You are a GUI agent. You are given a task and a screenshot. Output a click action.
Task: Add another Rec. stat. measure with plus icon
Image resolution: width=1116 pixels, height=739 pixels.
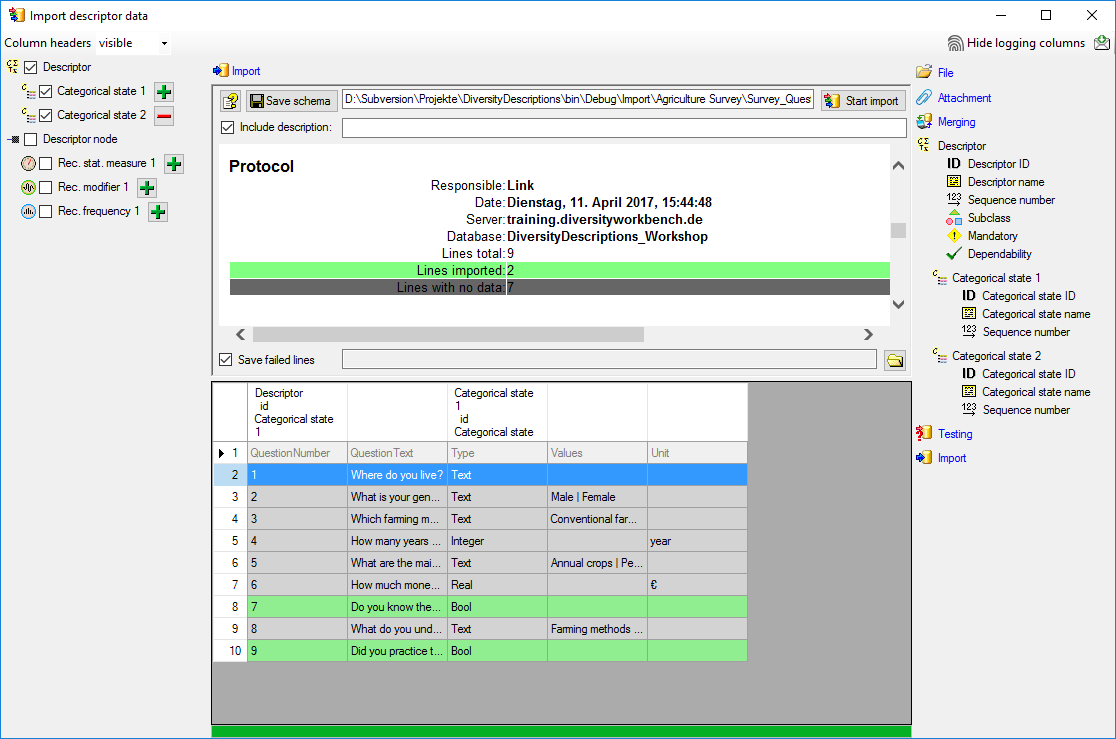(173, 164)
